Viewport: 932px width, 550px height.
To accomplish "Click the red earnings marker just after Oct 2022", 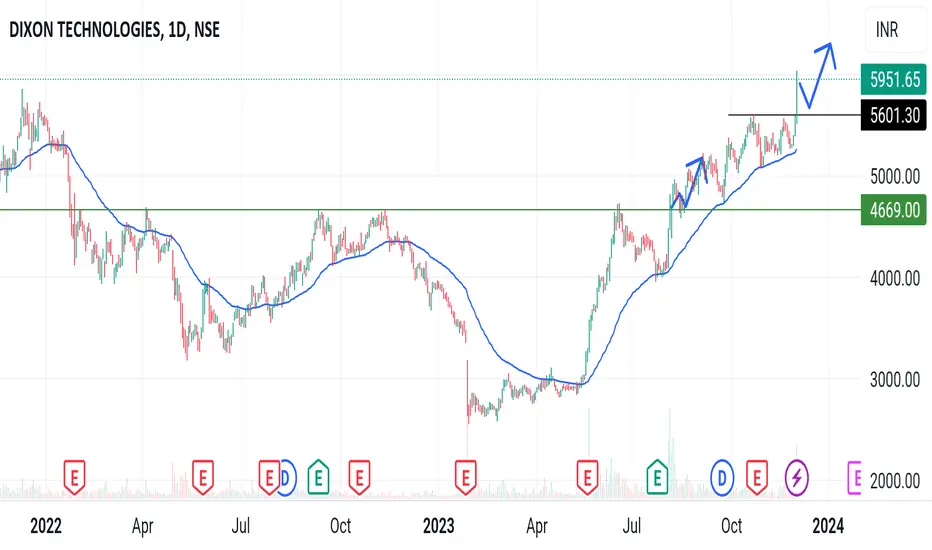I will pyautogui.click(x=359, y=477).
